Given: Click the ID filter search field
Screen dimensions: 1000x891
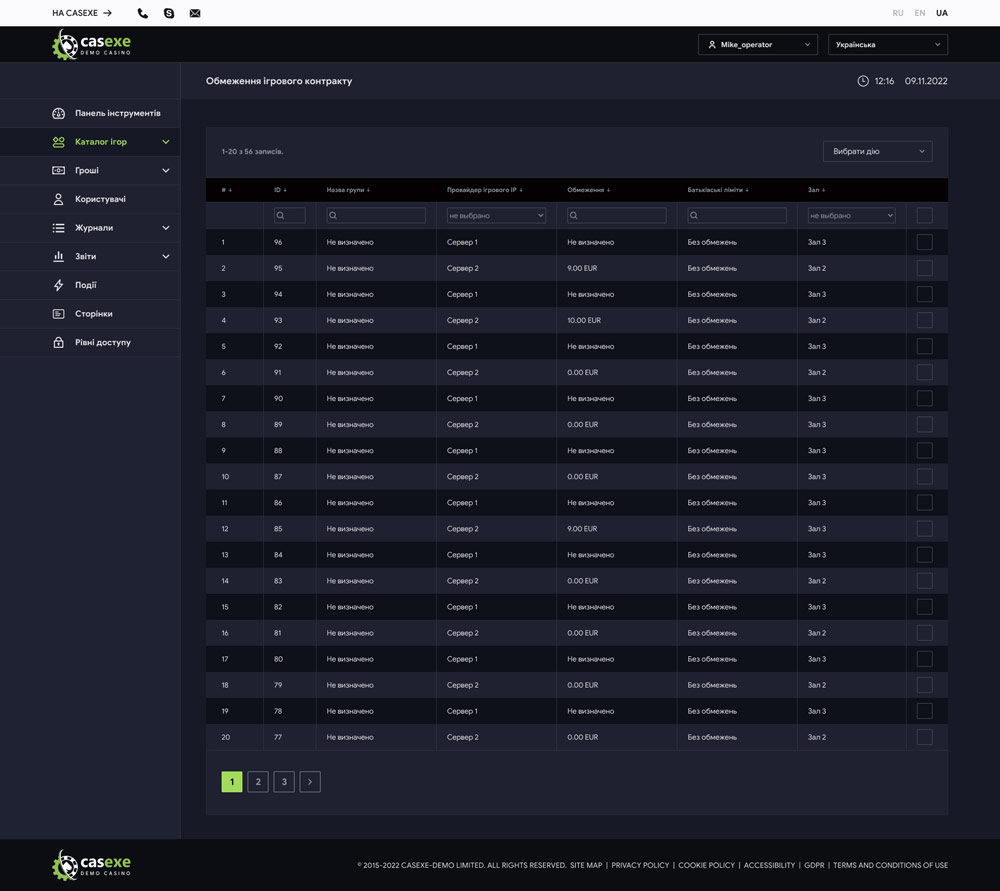Looking at the screenshot, I should (290, 216).
